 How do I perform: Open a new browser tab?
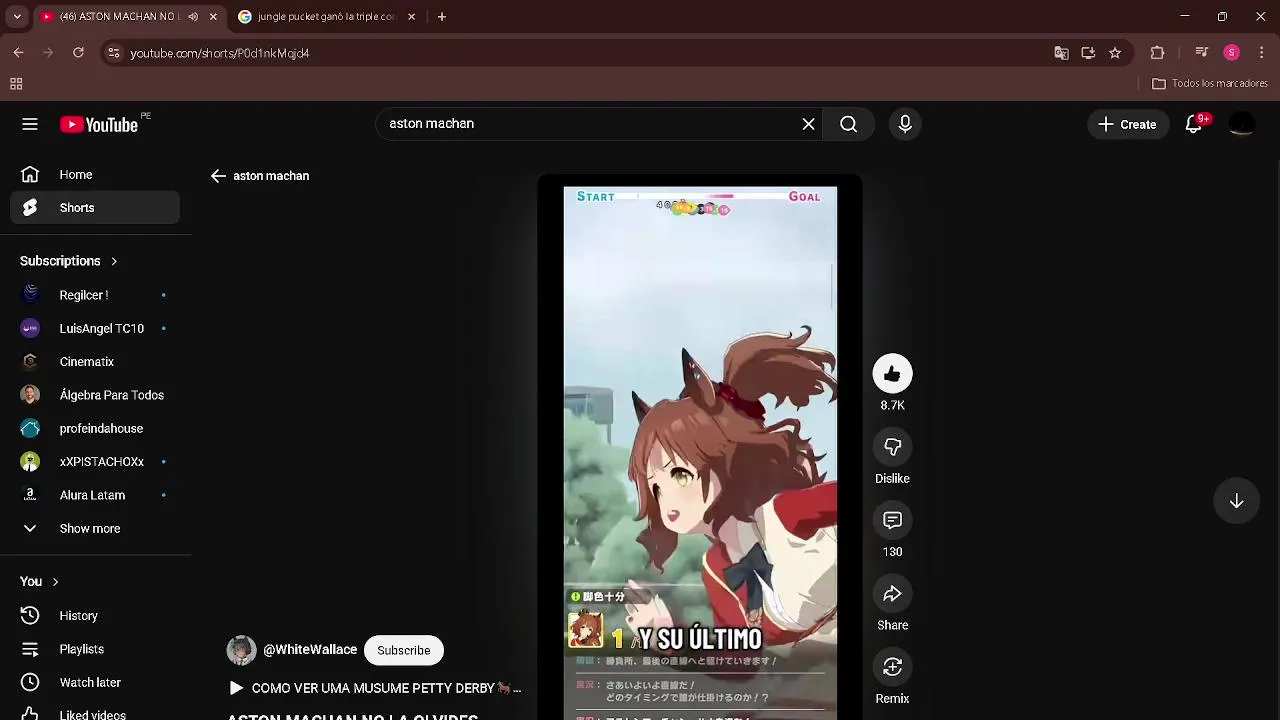[x=442, y=17]
